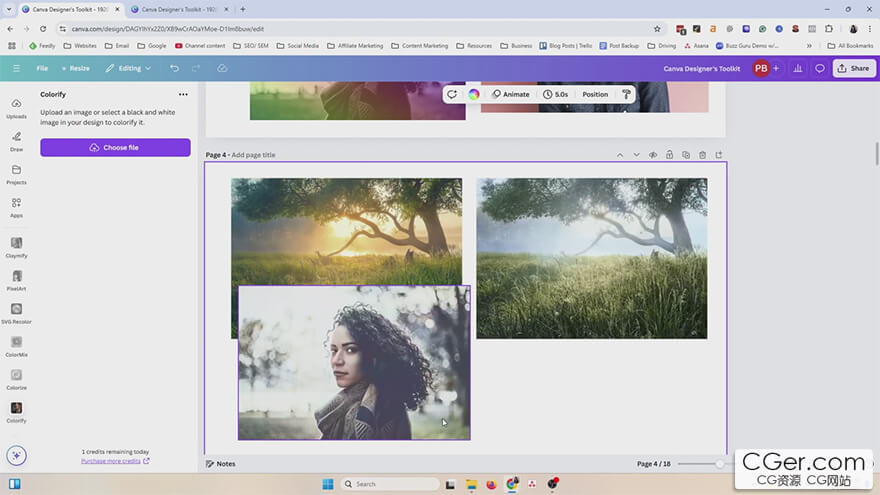The height and width of the screenshot is (495, 880).
Task: Open the File menu
Action: pos(42,68)
